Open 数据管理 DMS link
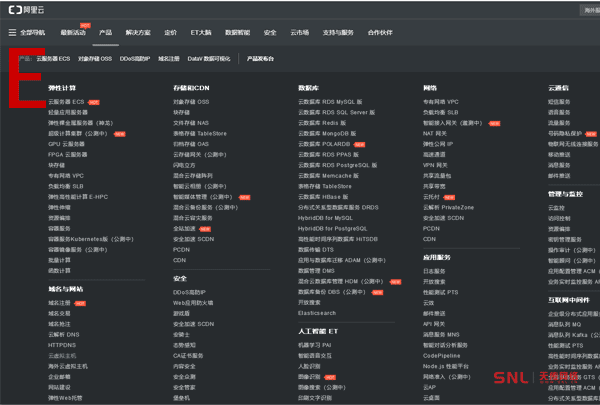600x405 pixels. tap(316, 271)
